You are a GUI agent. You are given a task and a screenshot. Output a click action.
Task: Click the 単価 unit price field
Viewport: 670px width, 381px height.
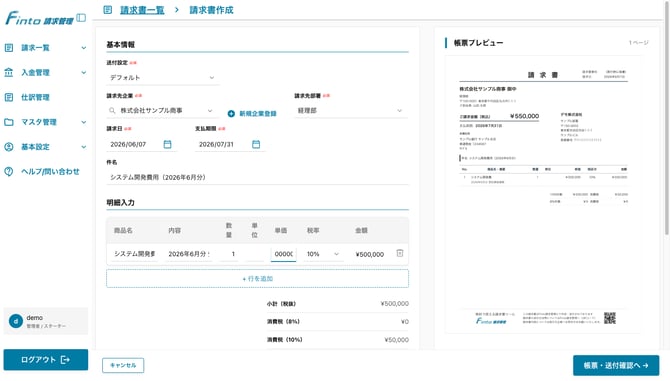click(283, 254)
